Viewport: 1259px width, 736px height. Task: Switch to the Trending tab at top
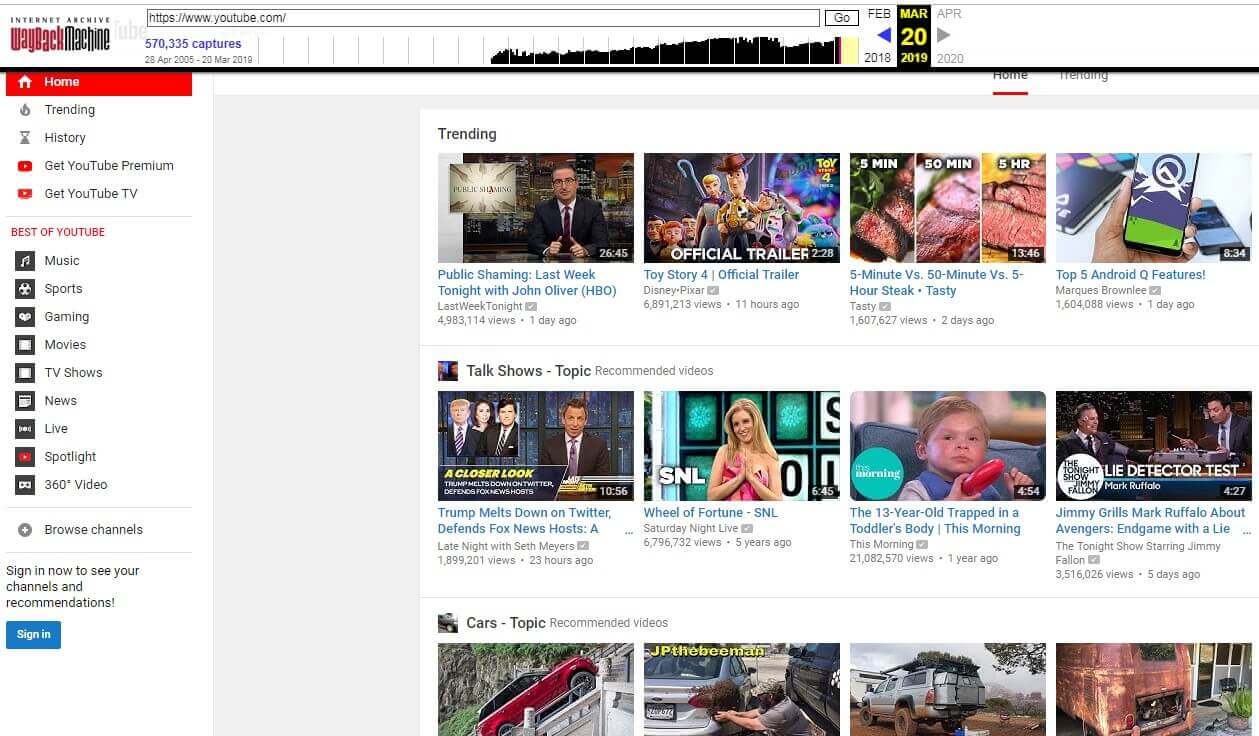1083,75
